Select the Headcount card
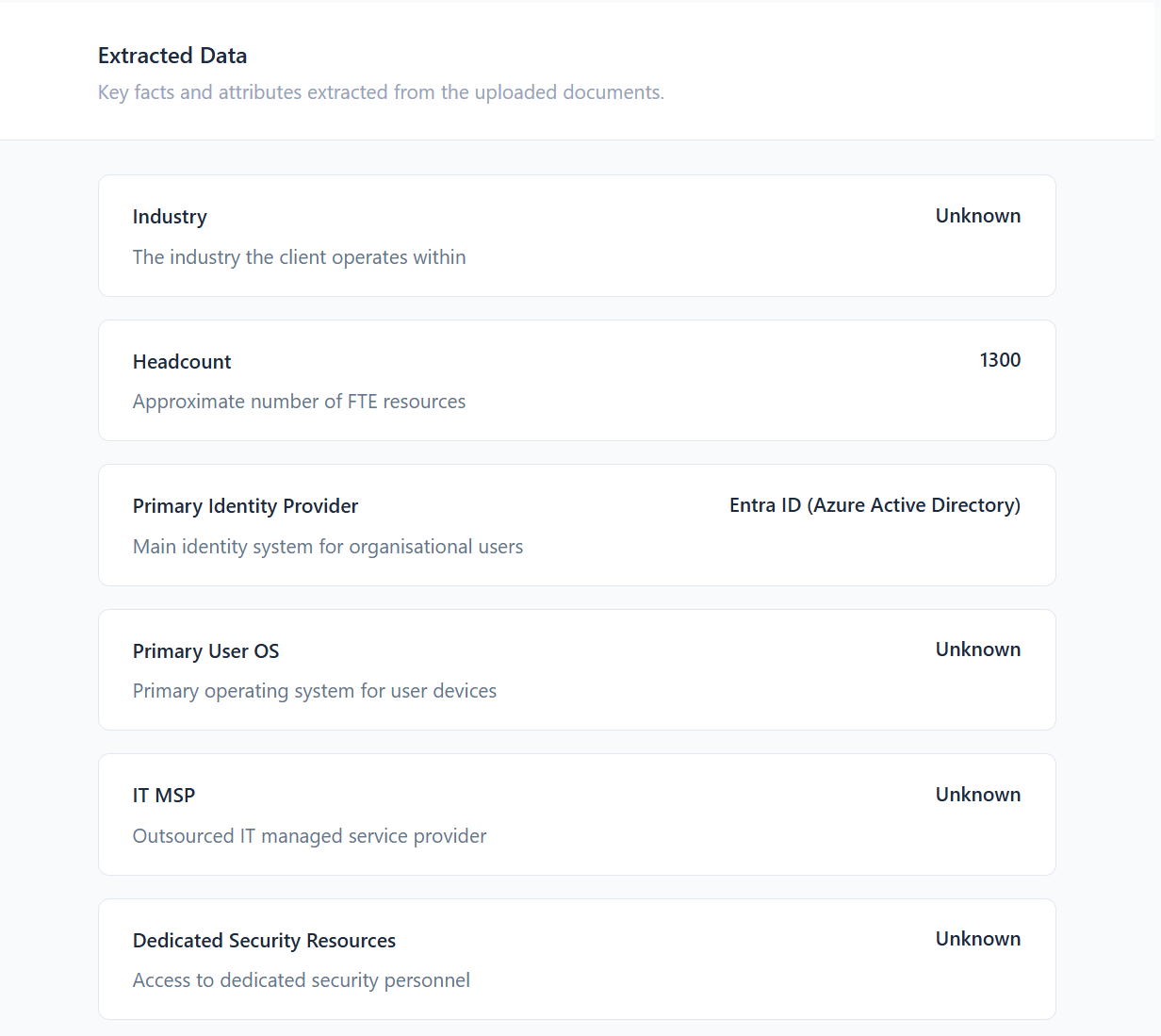The height and width of the screenshot is (1036, 1161). [577, 380]
